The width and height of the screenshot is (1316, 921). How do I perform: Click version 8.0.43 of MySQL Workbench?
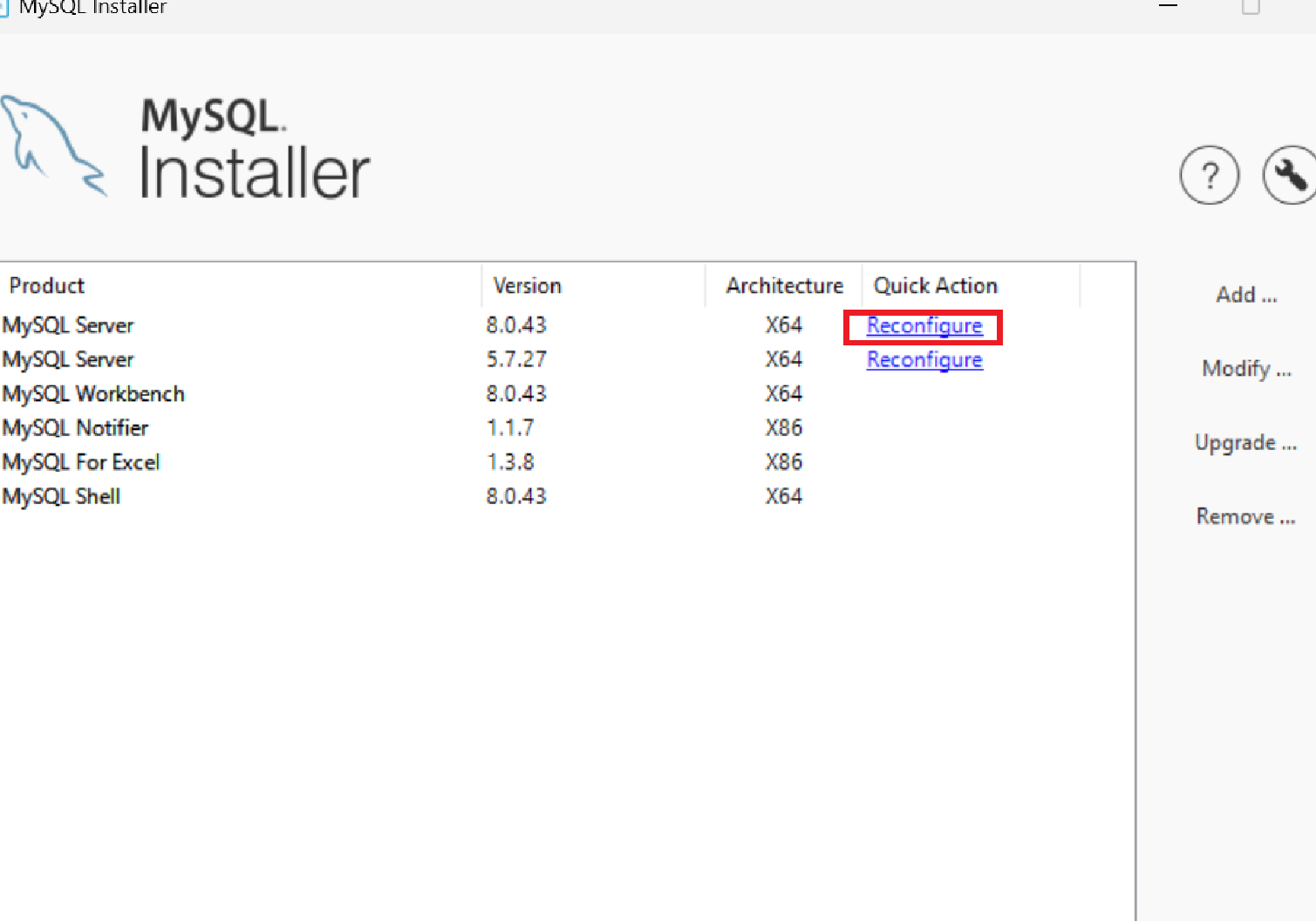(x=516, y=393)
